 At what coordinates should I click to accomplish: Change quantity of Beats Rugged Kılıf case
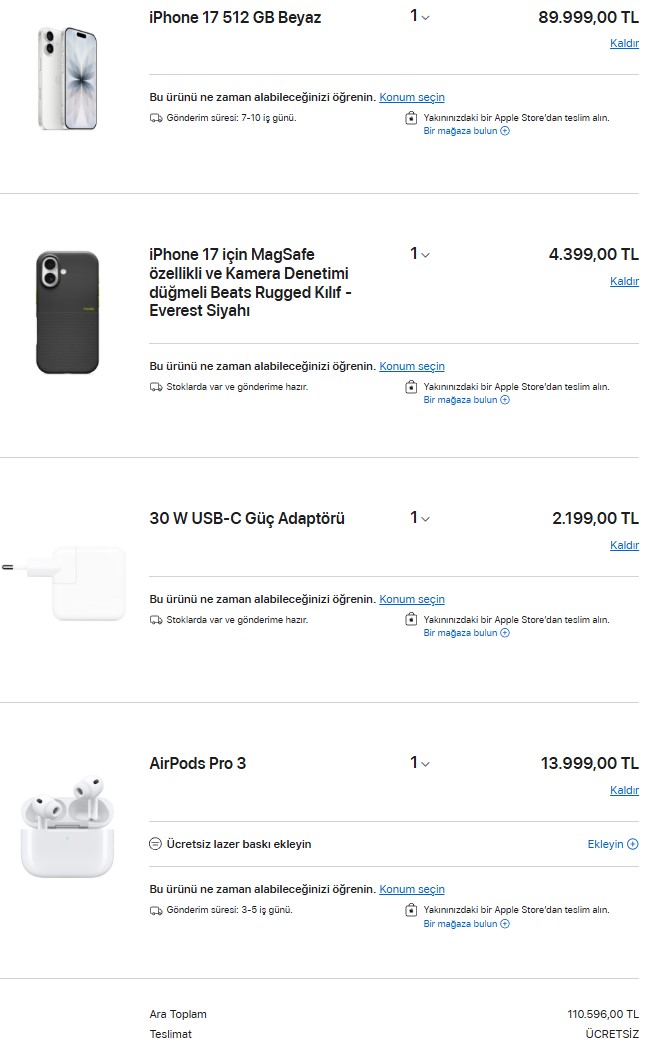click(x=420, y=254)
